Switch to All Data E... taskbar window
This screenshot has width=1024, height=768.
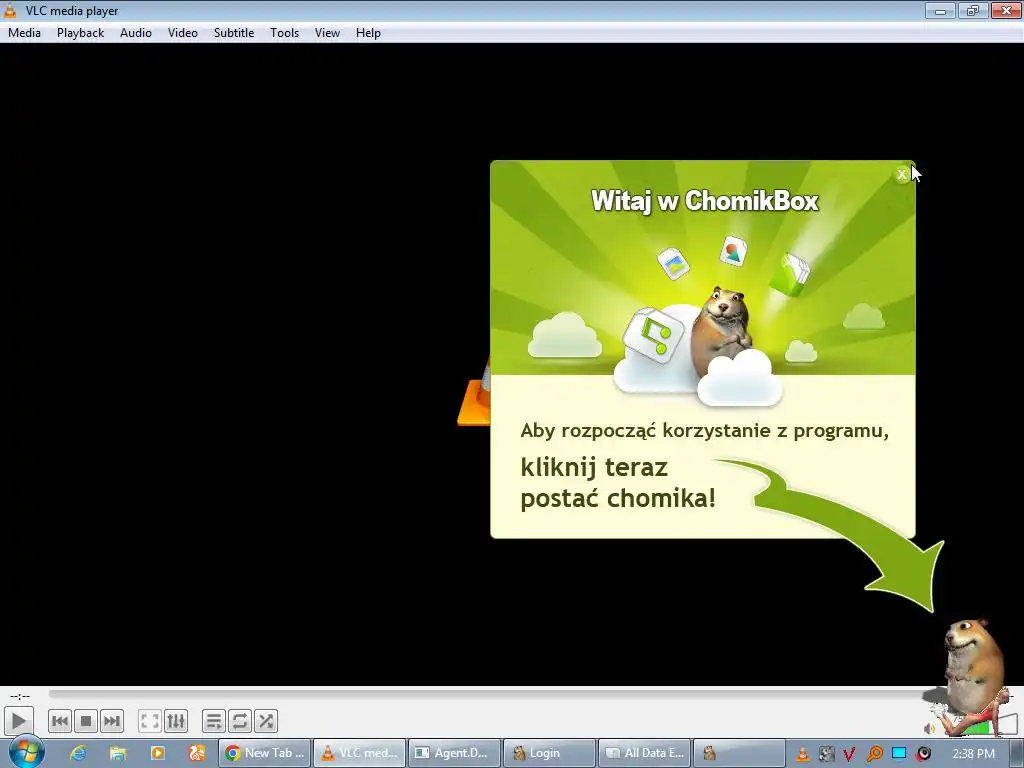pyautogui.click(x=645, y=753)
